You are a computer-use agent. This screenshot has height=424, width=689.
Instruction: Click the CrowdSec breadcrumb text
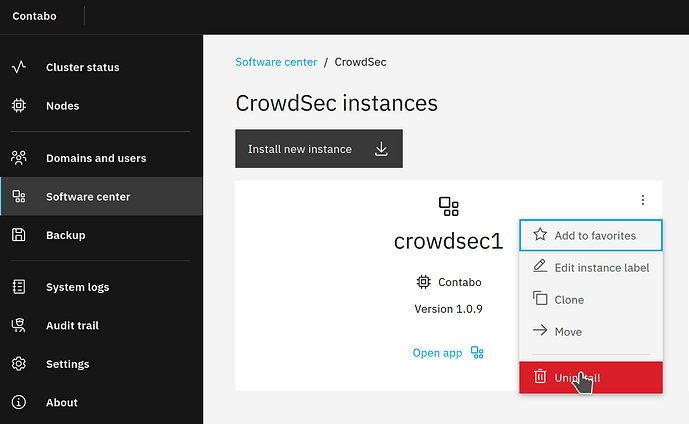tap(360, 62)
